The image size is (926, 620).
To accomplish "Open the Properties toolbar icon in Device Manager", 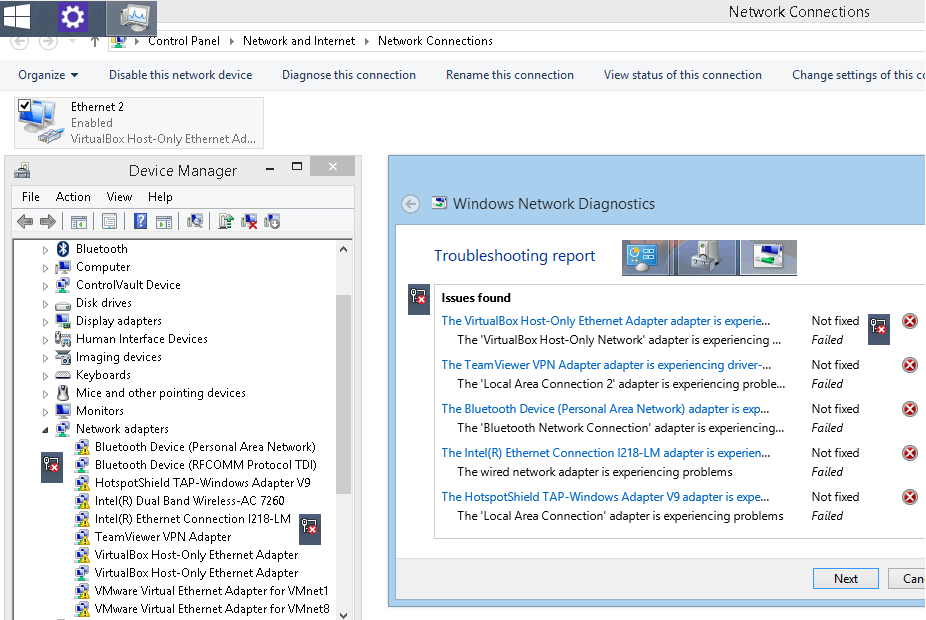I will [x=109, y=221].
